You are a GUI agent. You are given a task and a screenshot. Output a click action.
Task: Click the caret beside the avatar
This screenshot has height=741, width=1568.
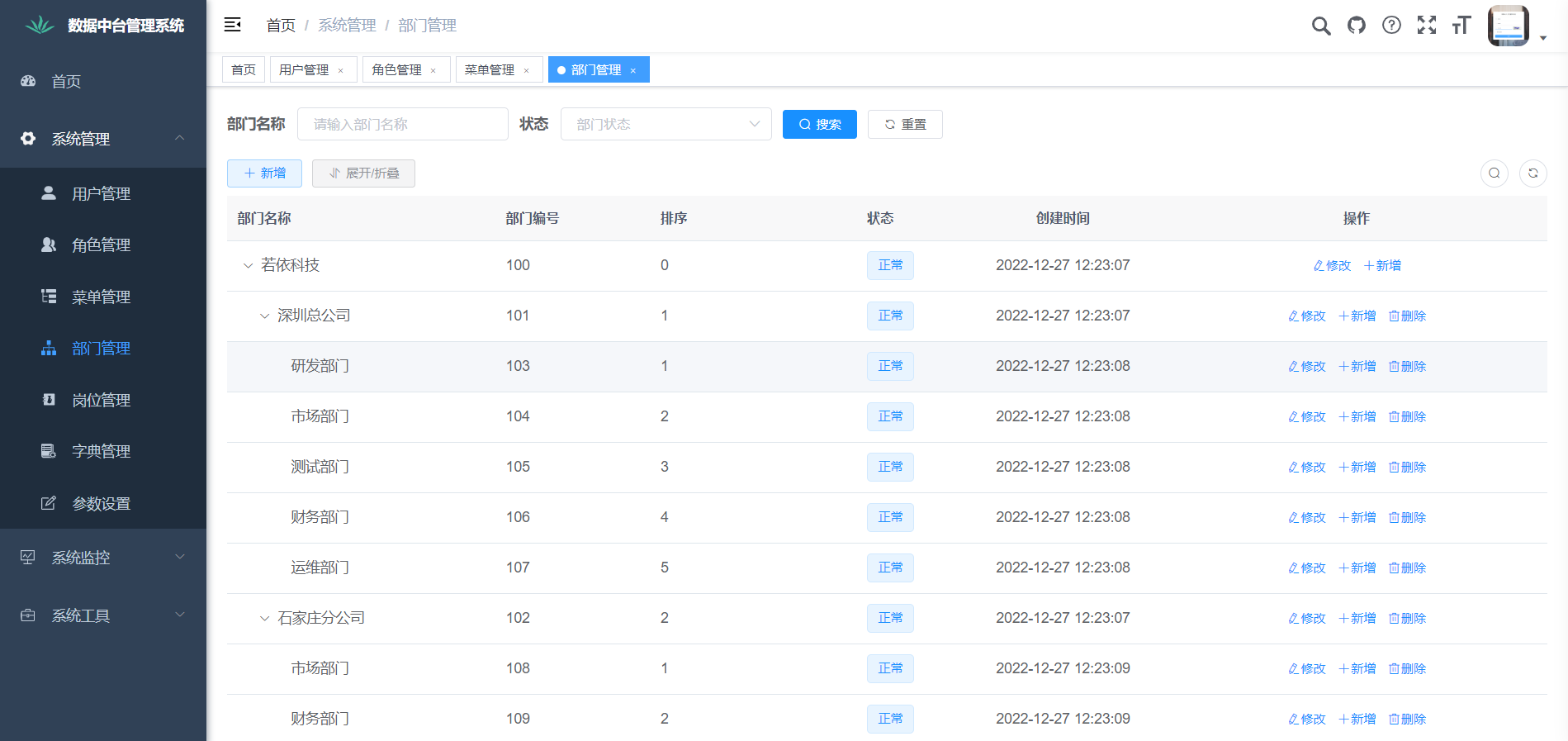point(1542,38)
